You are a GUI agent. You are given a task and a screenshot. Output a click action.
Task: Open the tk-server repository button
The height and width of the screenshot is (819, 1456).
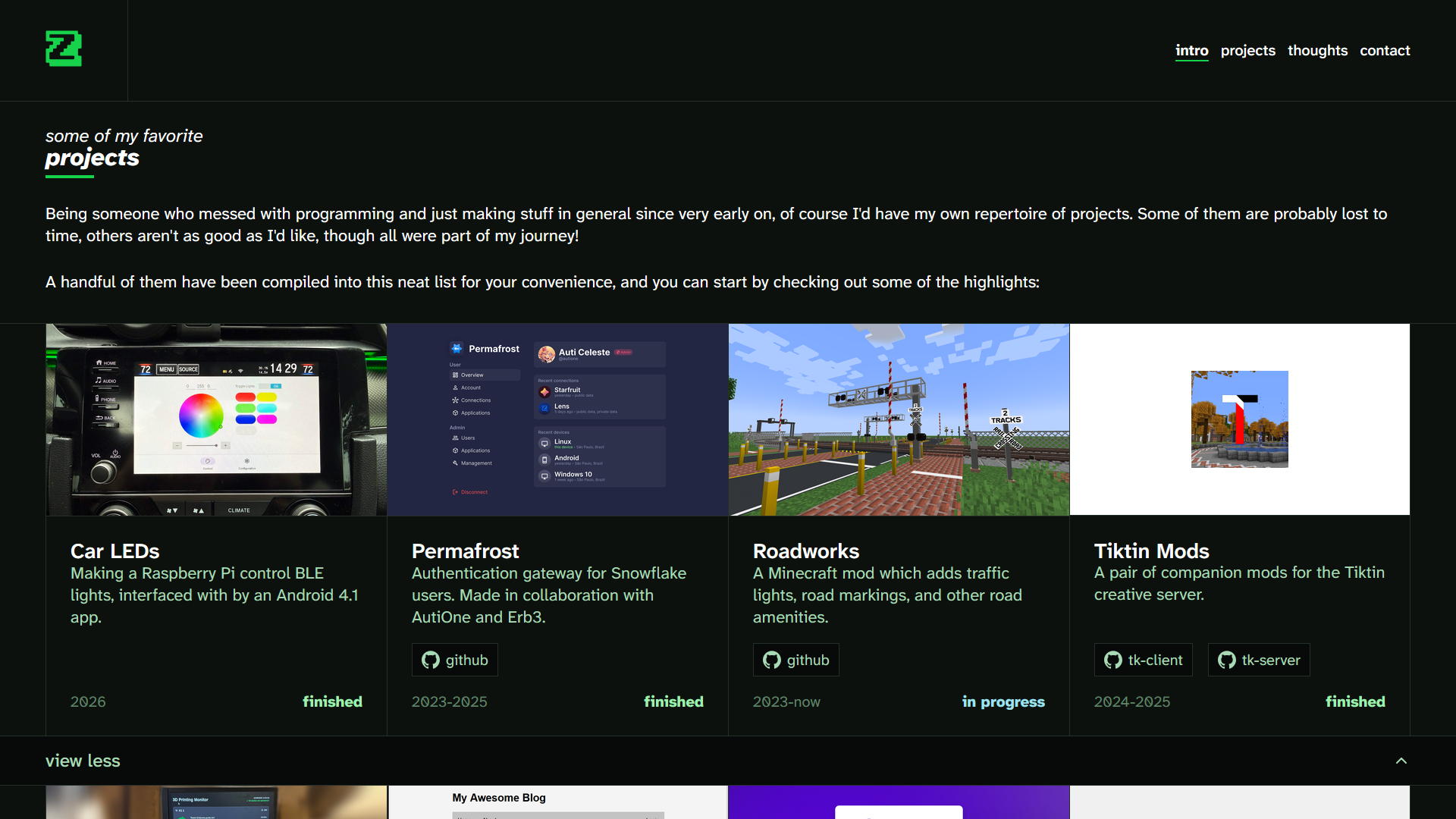tap(1259, 660)
